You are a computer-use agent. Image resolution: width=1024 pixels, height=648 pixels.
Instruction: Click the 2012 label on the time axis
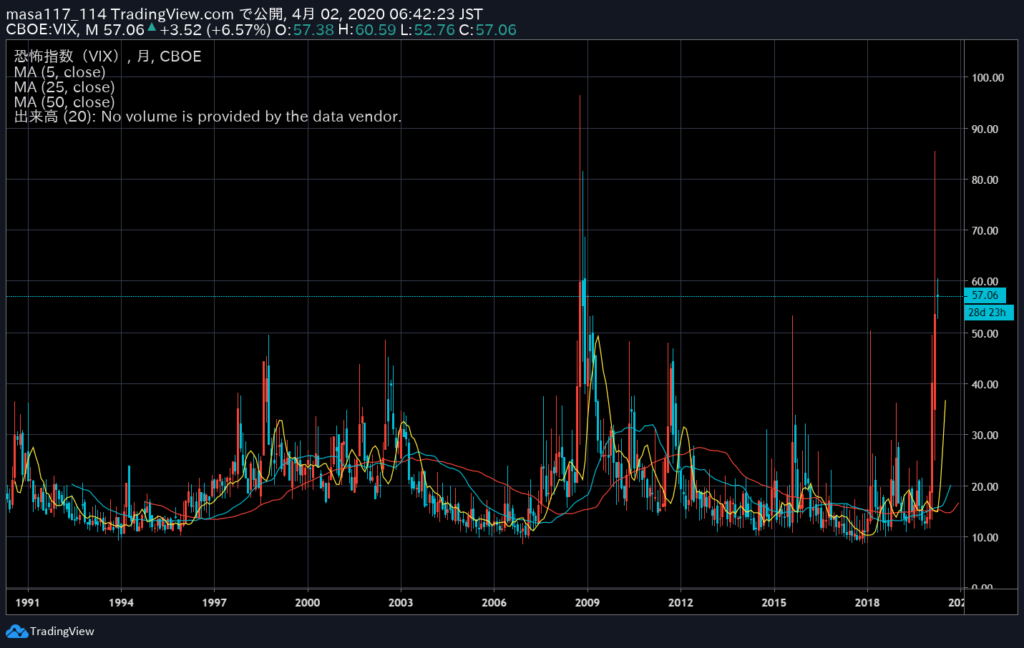(680, 602)
